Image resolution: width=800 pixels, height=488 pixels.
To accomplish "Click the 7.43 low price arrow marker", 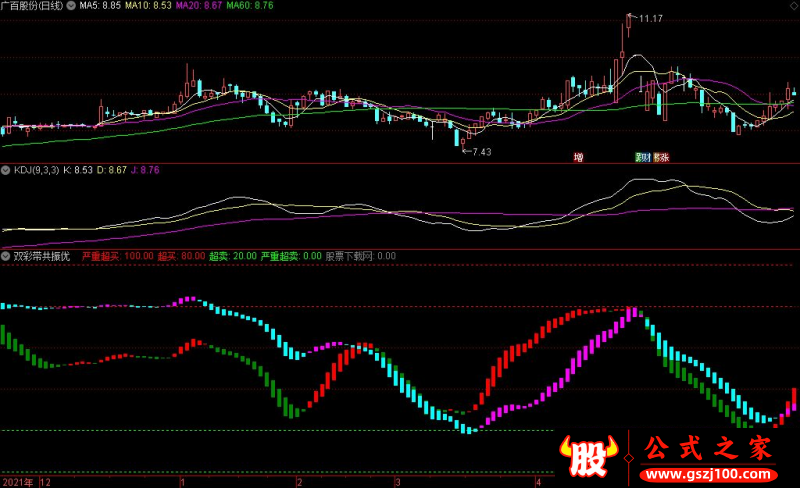I will tap(477, 152).
